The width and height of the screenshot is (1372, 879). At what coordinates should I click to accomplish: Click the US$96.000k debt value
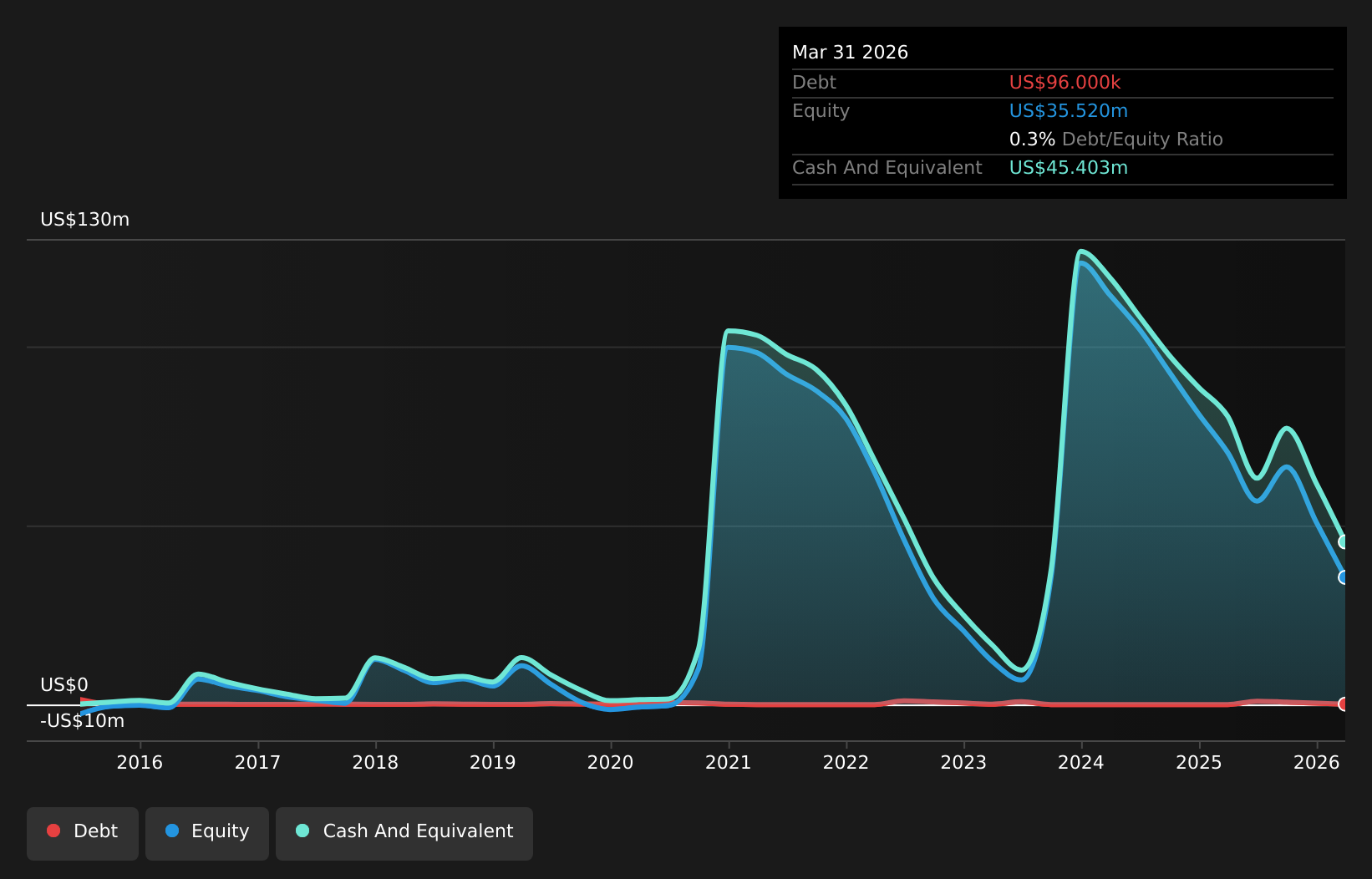pyautogui.click(x=1065, y=83)
